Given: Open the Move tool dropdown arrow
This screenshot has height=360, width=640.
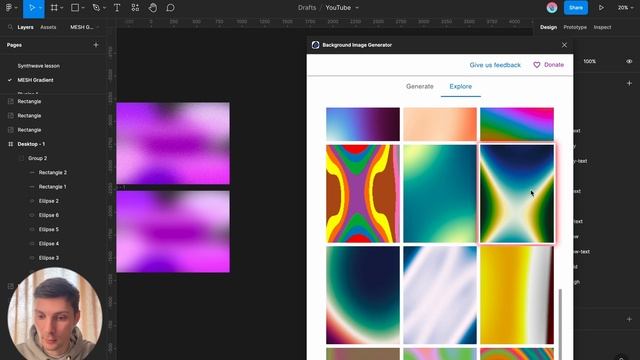Looking at the screenshot, I should point(40,8).
